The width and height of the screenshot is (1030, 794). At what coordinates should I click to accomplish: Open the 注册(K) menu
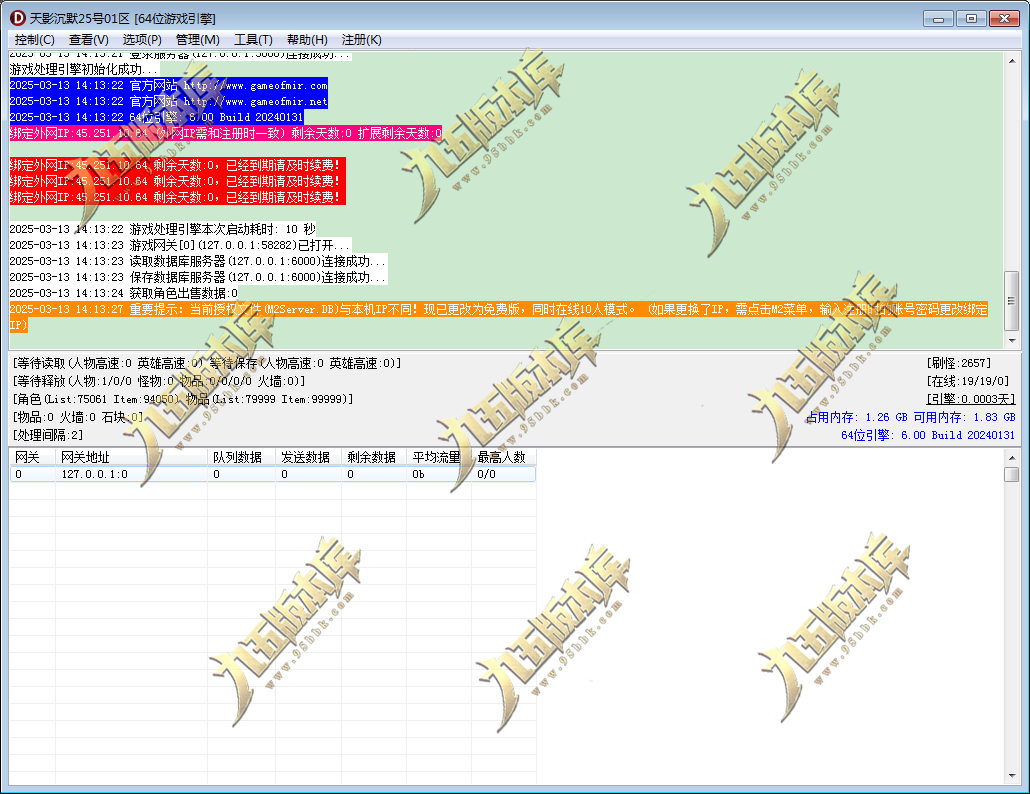(x=361, y=40)
